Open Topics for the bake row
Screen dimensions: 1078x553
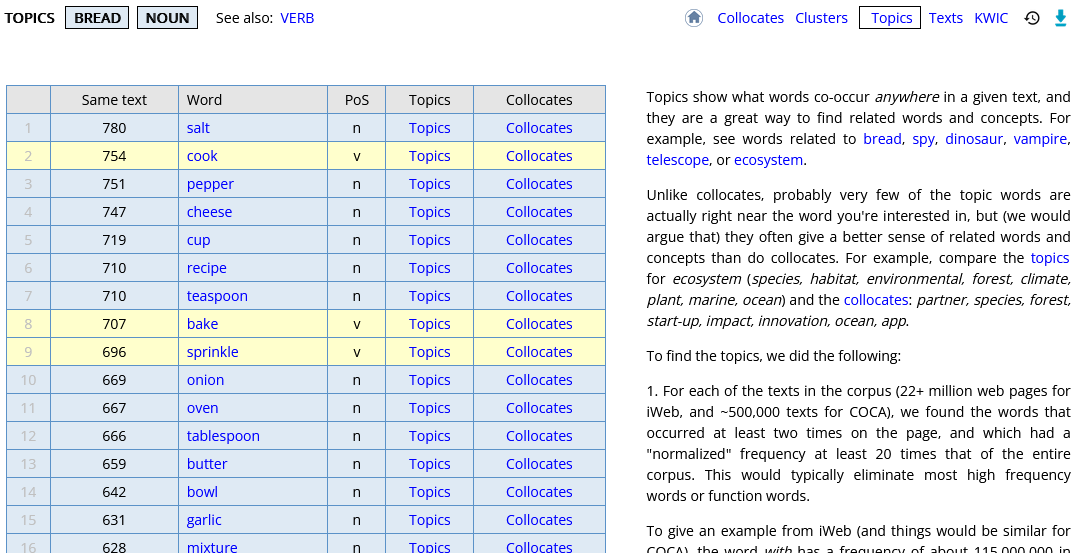[430, 324]
